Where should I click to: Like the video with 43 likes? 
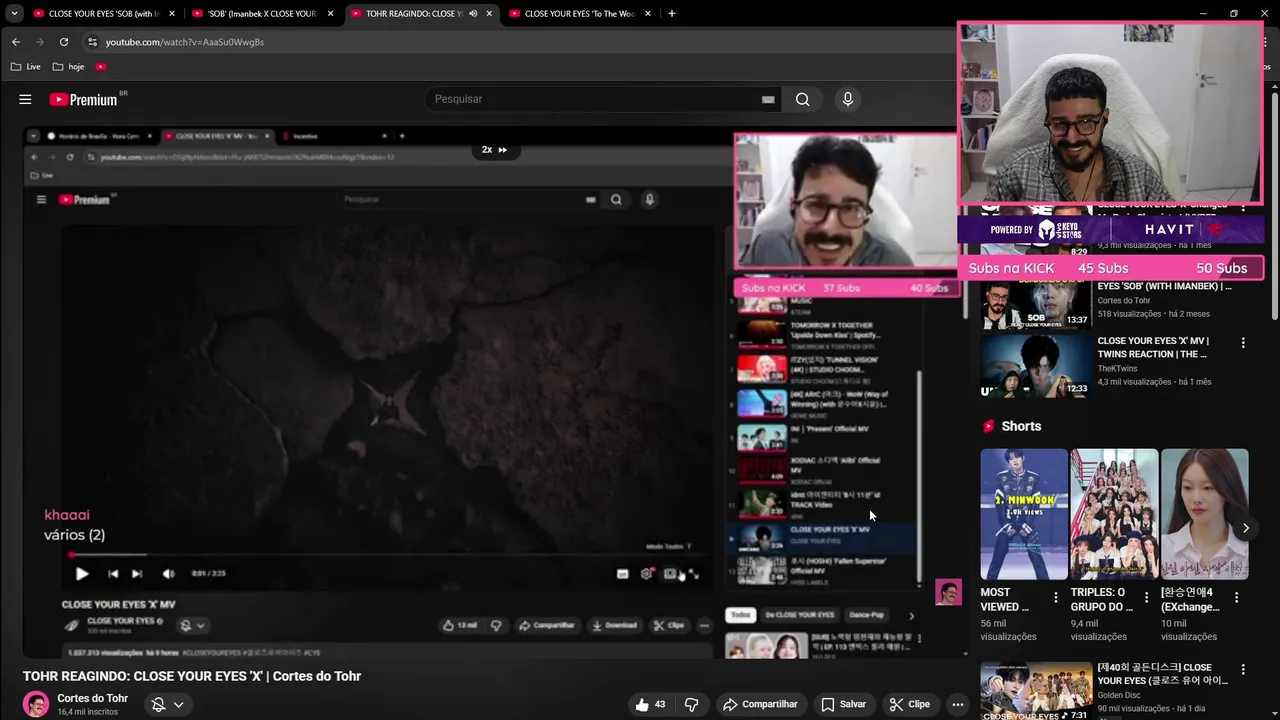[x=649, y=704]
